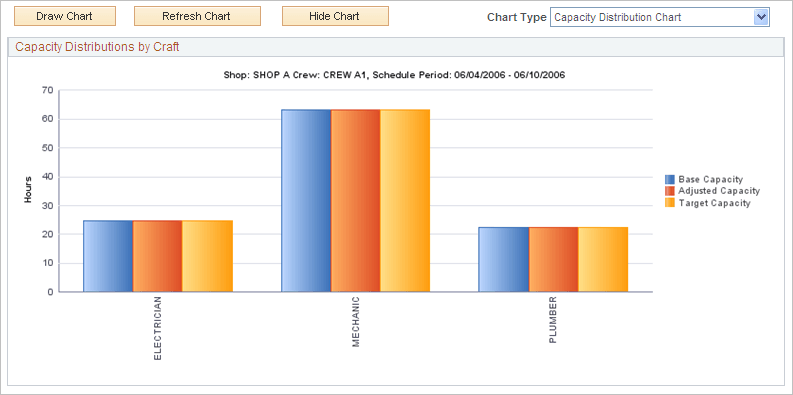Viewport: 793px width, 395px height.
Task: Click the Draw Chart button
Action: point(65,16)
